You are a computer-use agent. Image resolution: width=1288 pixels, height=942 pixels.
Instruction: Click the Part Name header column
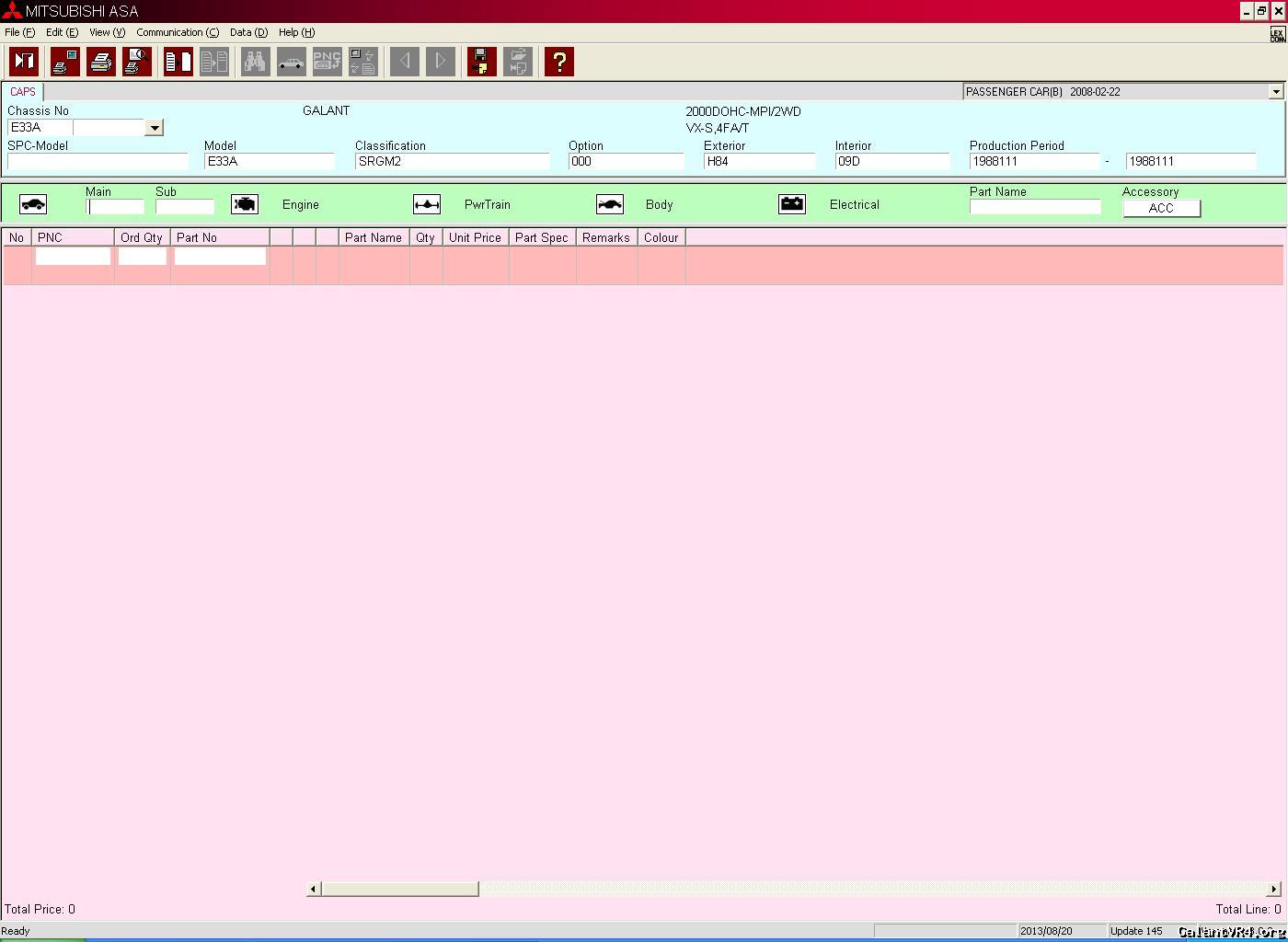[374, 237]
